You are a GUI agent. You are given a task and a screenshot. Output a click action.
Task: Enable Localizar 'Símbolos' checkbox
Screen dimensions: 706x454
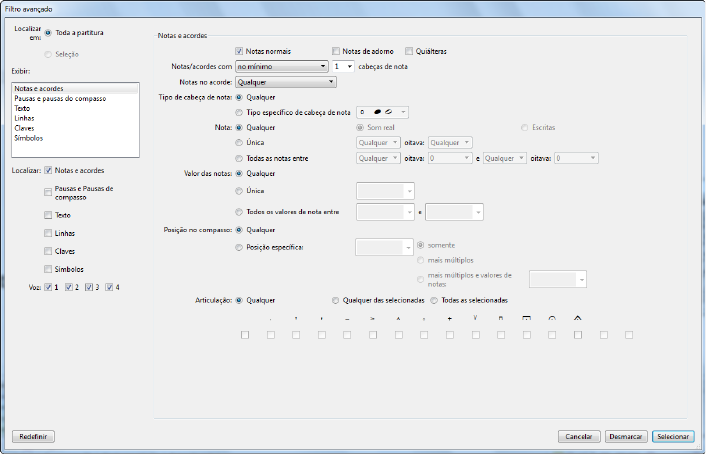pos(48,269)
